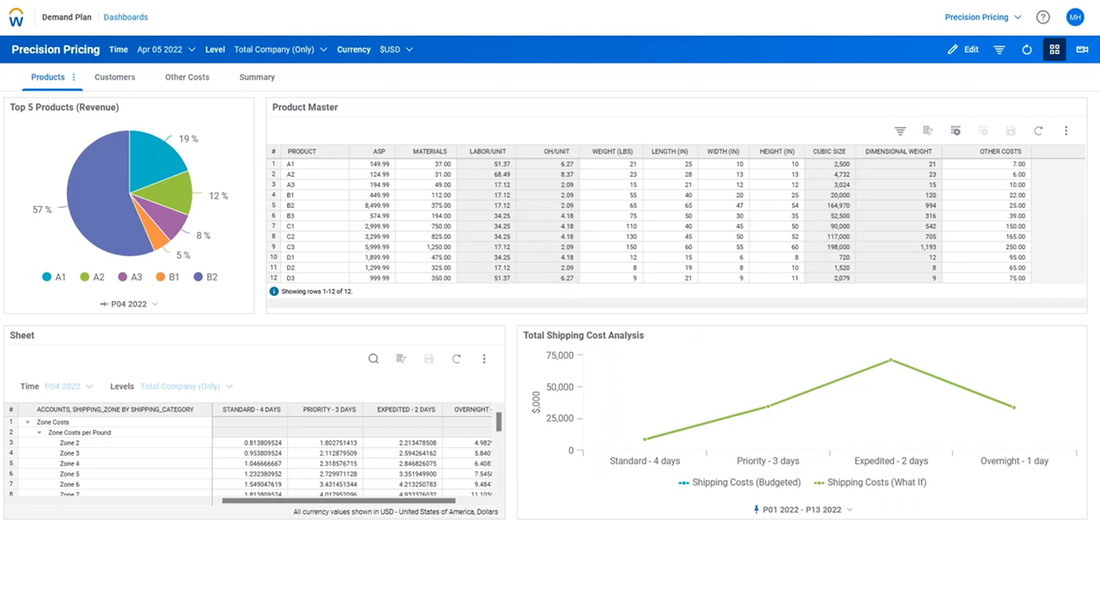
Task: Click the Edit button on the blue toolbar
Action: (961, 49)
